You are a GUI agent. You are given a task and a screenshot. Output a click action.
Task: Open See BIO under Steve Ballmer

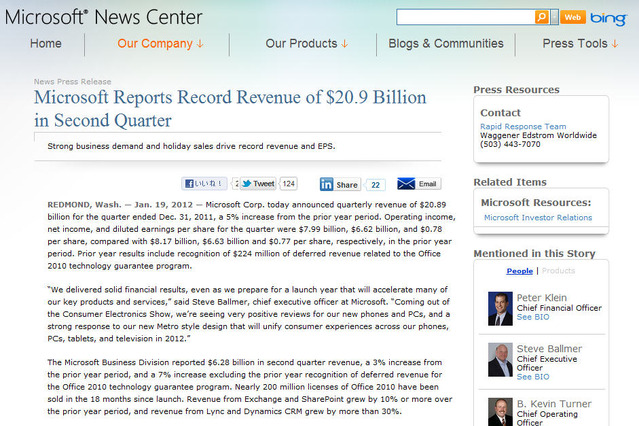[533, 377]
